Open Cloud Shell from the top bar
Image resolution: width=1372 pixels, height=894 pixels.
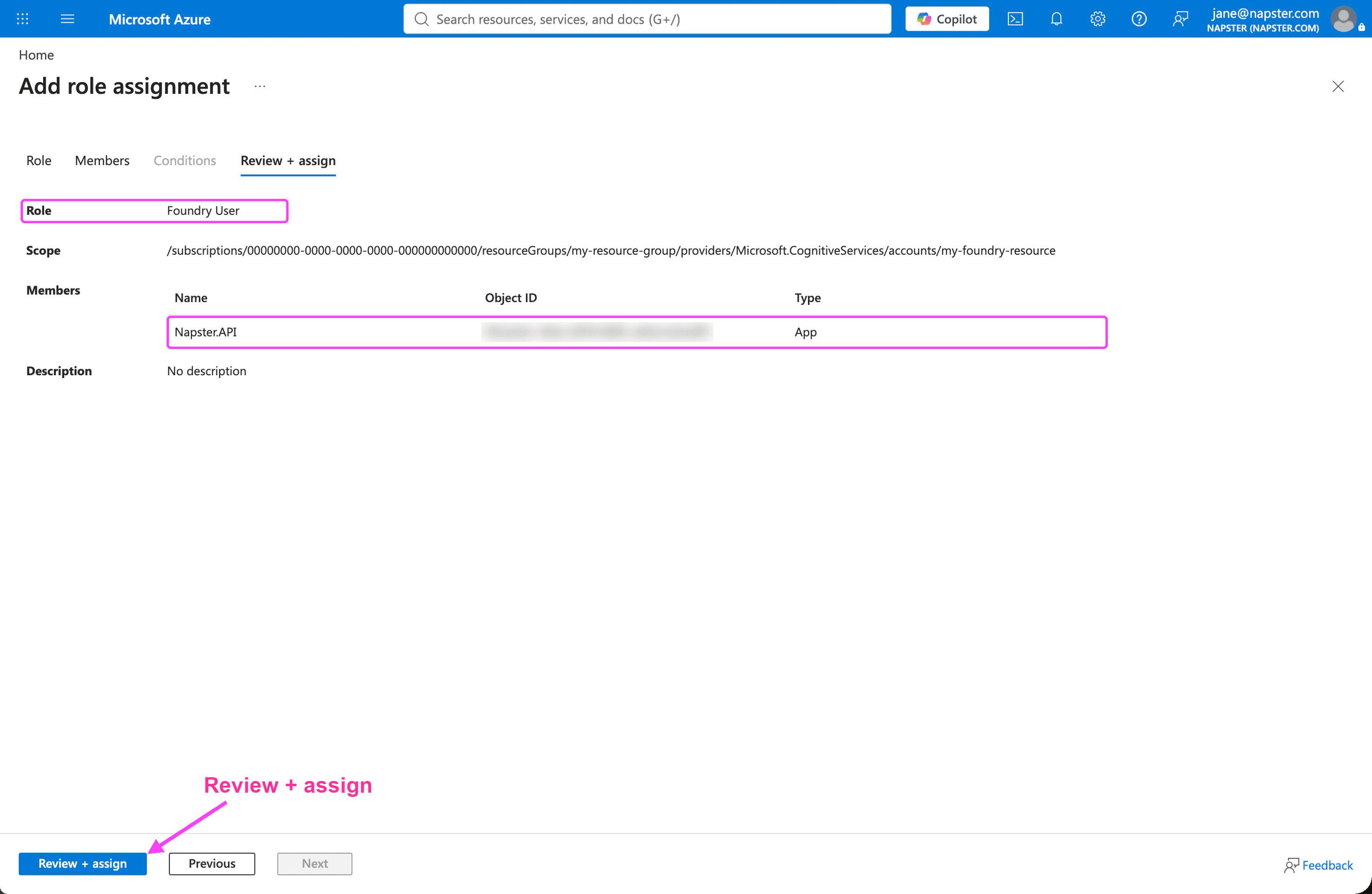point(1015,19)
